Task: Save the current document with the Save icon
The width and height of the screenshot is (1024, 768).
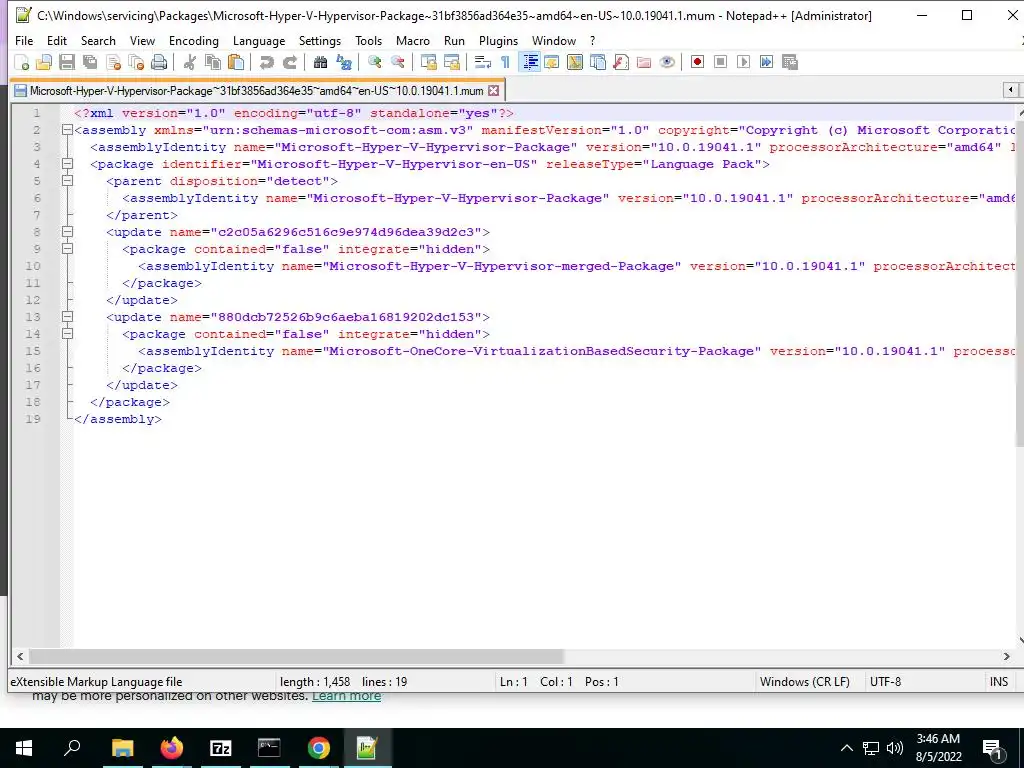Action: click(x=67, y=62)
